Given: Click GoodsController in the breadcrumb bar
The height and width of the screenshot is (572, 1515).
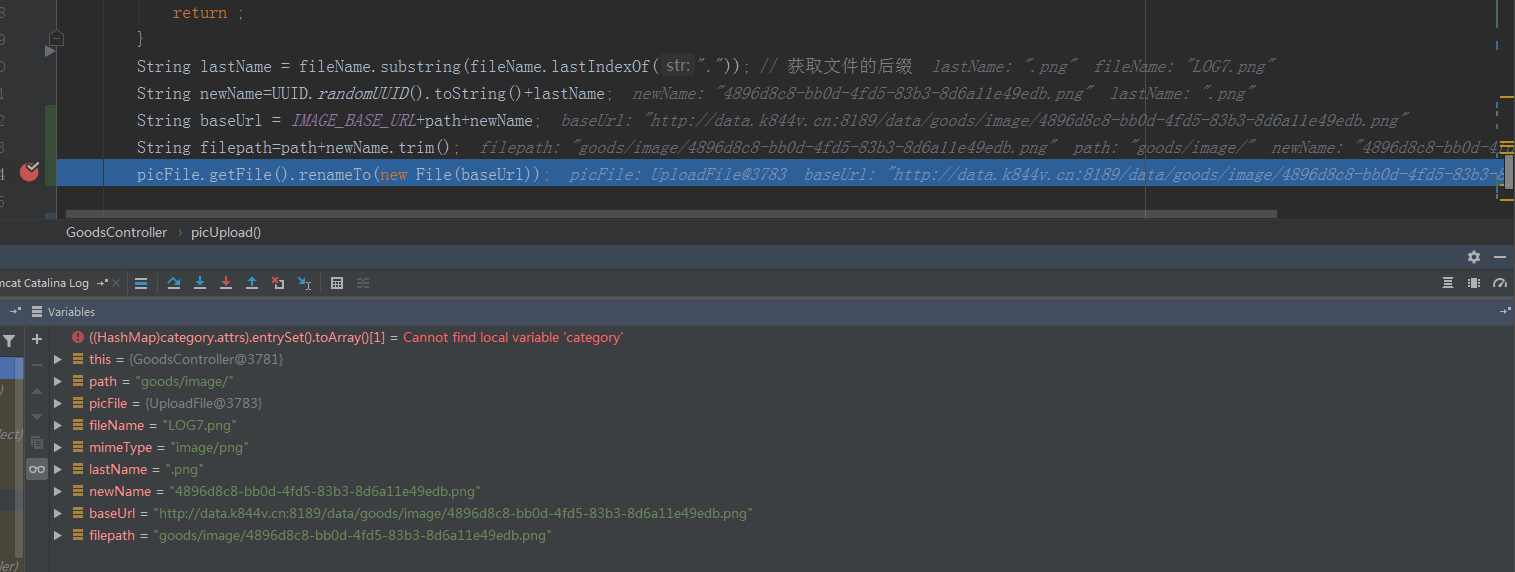Looking at the screenshot, I should click(116, 232).
